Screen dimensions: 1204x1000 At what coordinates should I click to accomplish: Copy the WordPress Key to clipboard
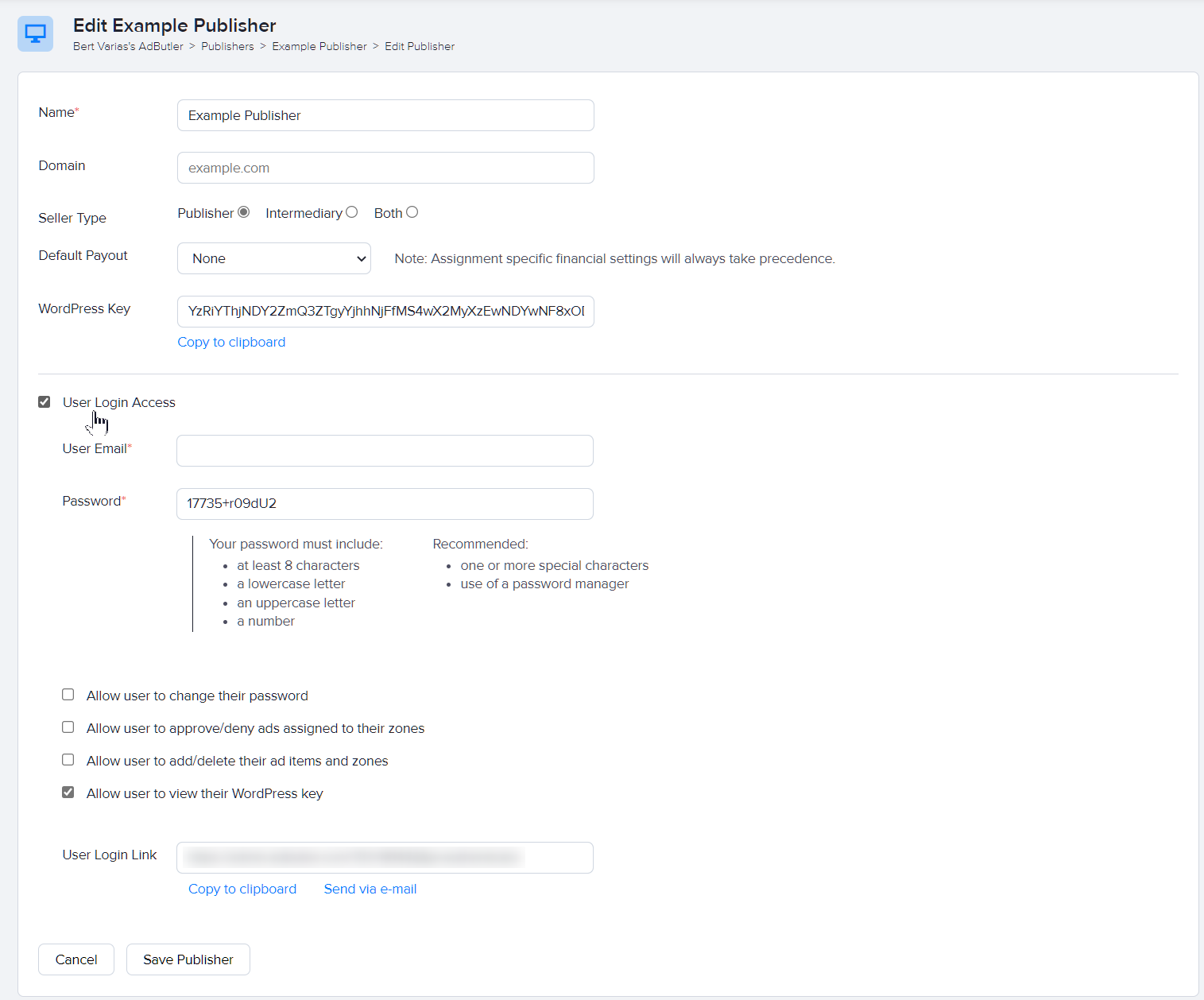coord(231,342)
